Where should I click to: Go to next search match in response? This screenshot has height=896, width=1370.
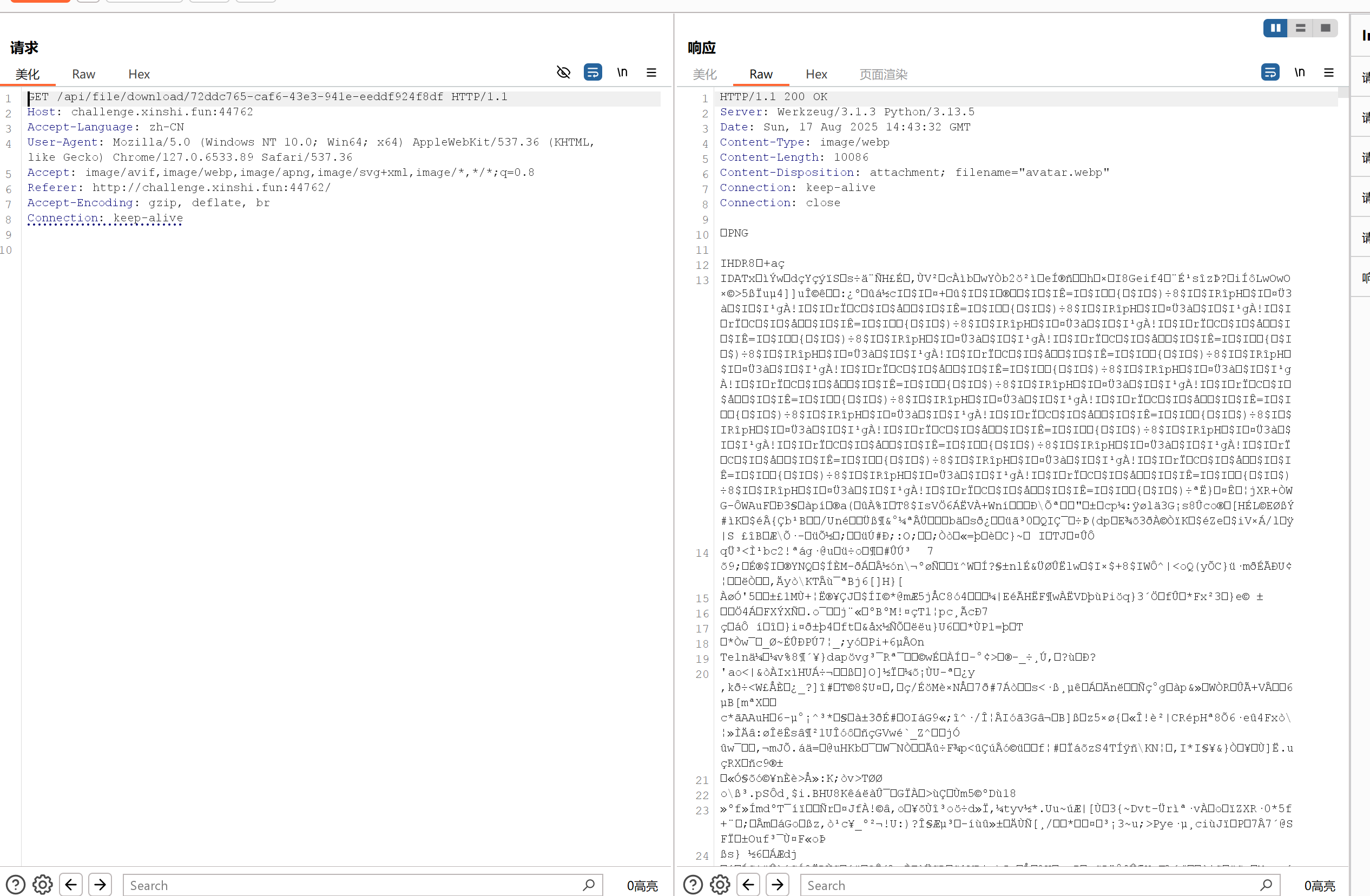click(777, 885)
